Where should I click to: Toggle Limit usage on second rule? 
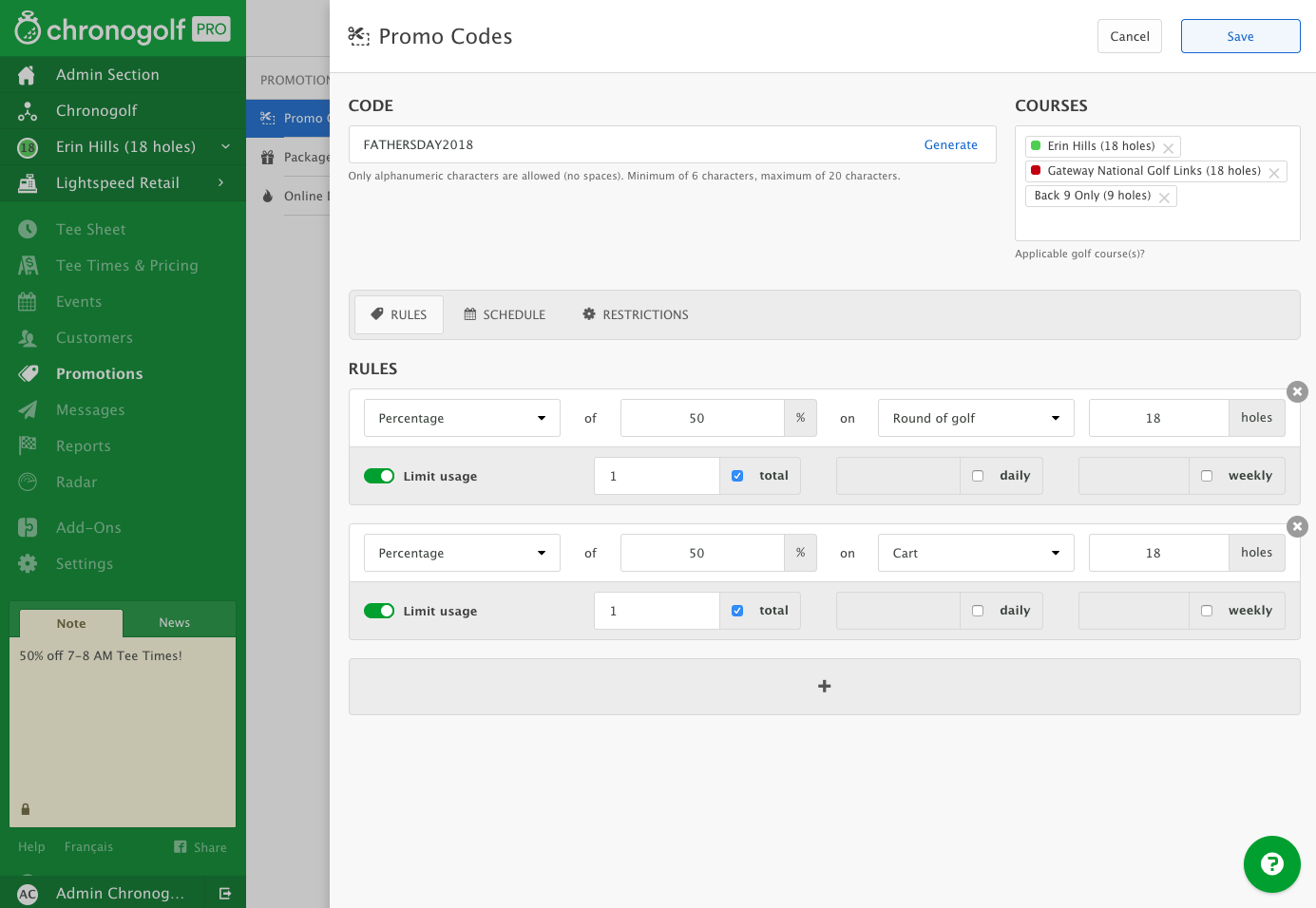379,611
